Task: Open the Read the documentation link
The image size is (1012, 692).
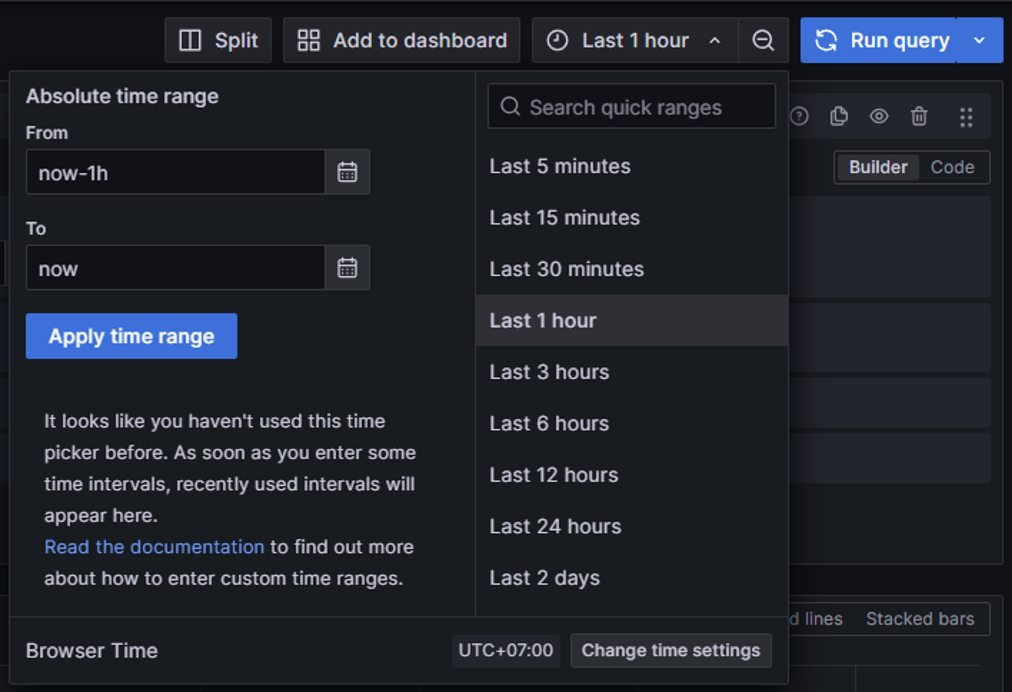Action: point(154,547)
